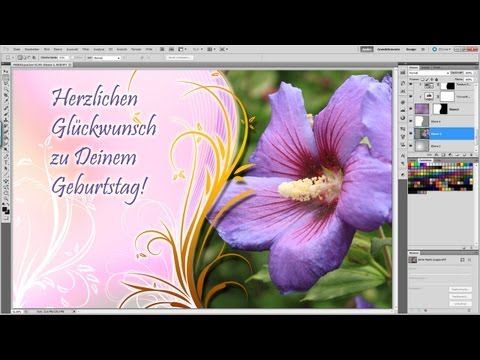Add a pixel mask in the Masken panel
This screenshot has height=360, width=480.
[x=462, y=260]
